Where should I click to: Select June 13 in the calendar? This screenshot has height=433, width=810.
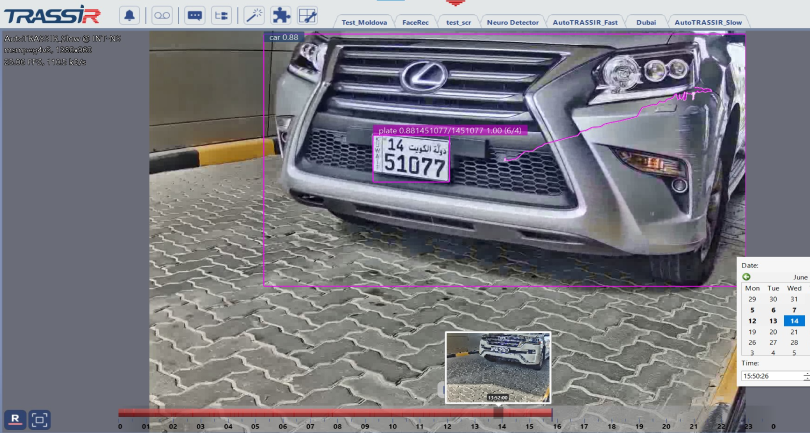coord(773,321)
